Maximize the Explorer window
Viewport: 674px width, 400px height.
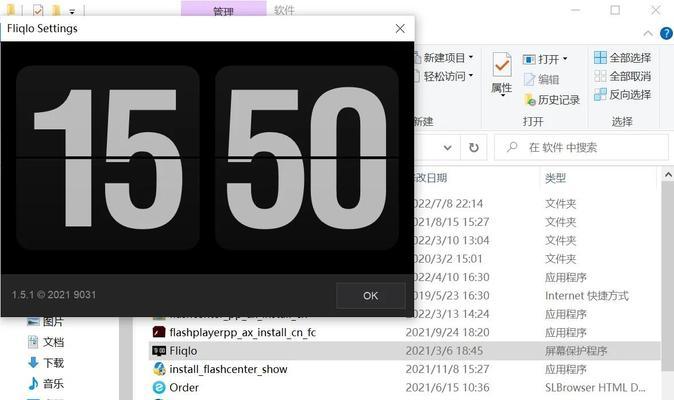[615, 10]
